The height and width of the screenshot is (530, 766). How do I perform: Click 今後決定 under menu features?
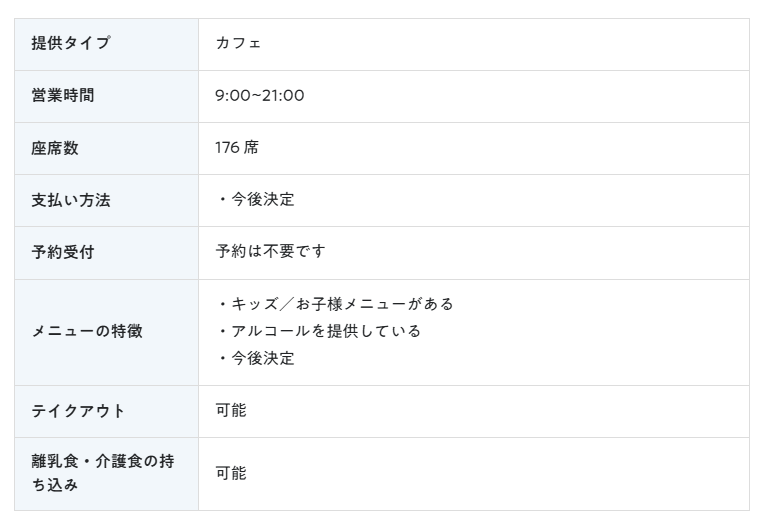tap(263, 359)
